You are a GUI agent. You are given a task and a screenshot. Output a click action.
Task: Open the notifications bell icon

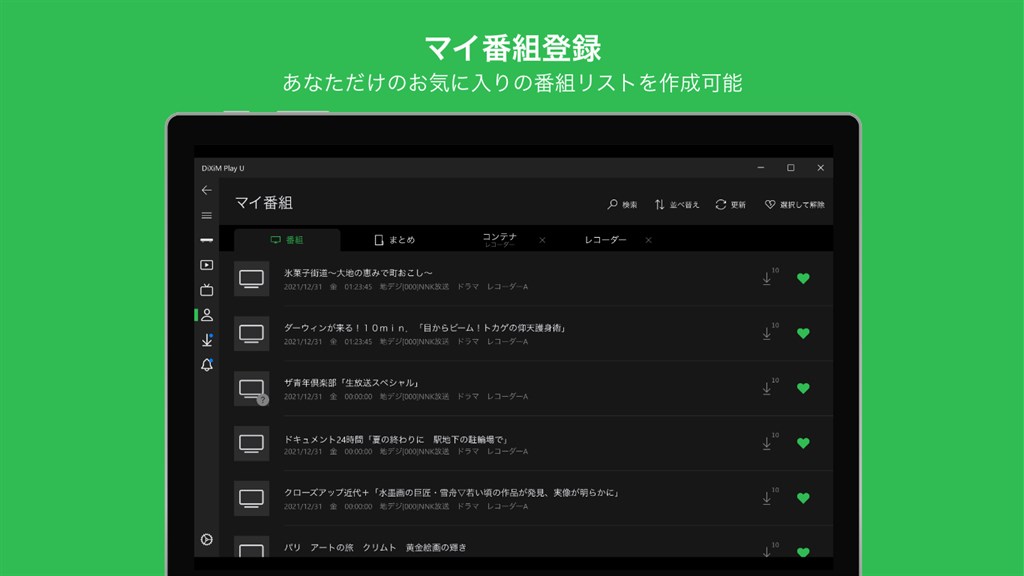(x=206, y=365)
